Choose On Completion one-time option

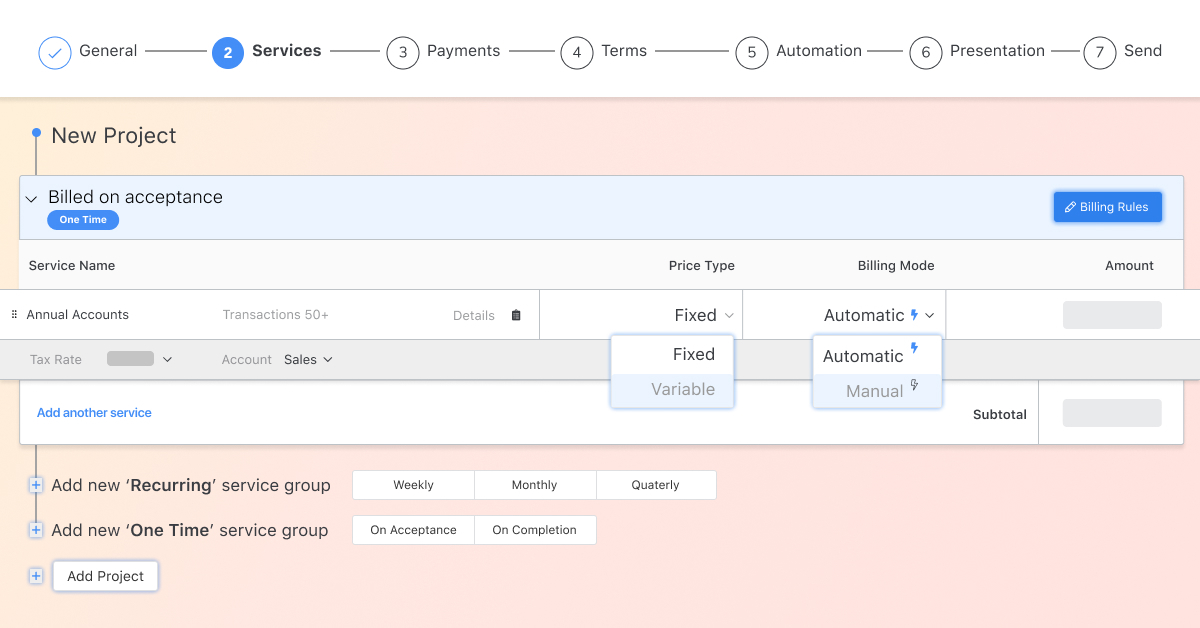[534, 530]
